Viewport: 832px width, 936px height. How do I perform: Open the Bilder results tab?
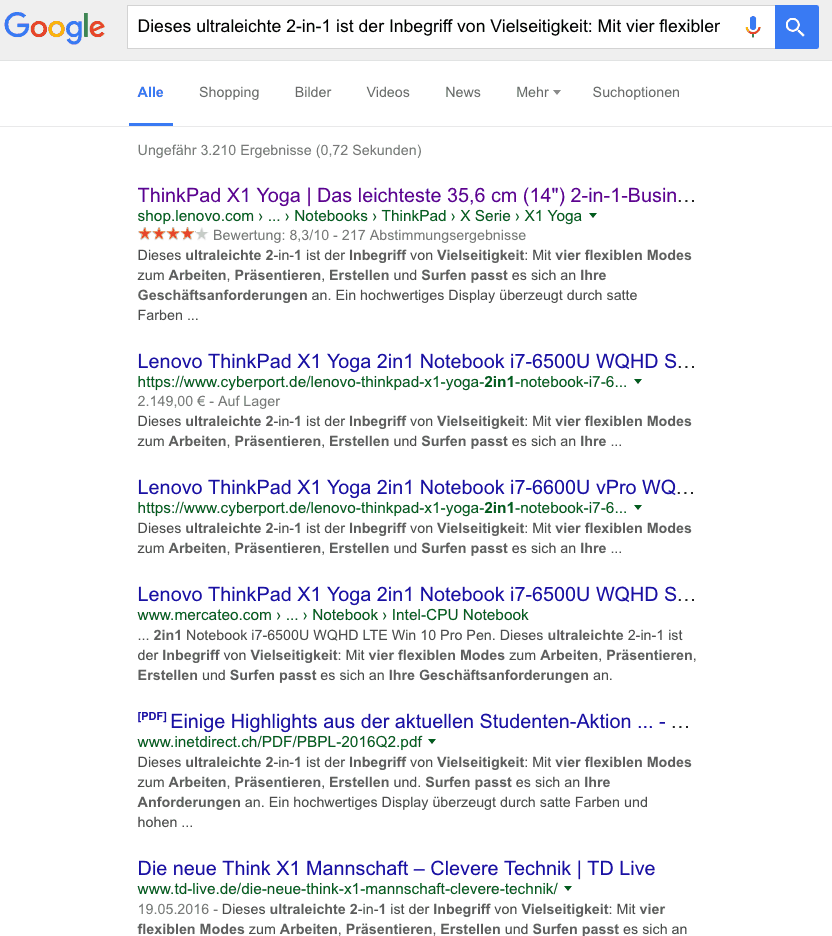tap(313, 92)
